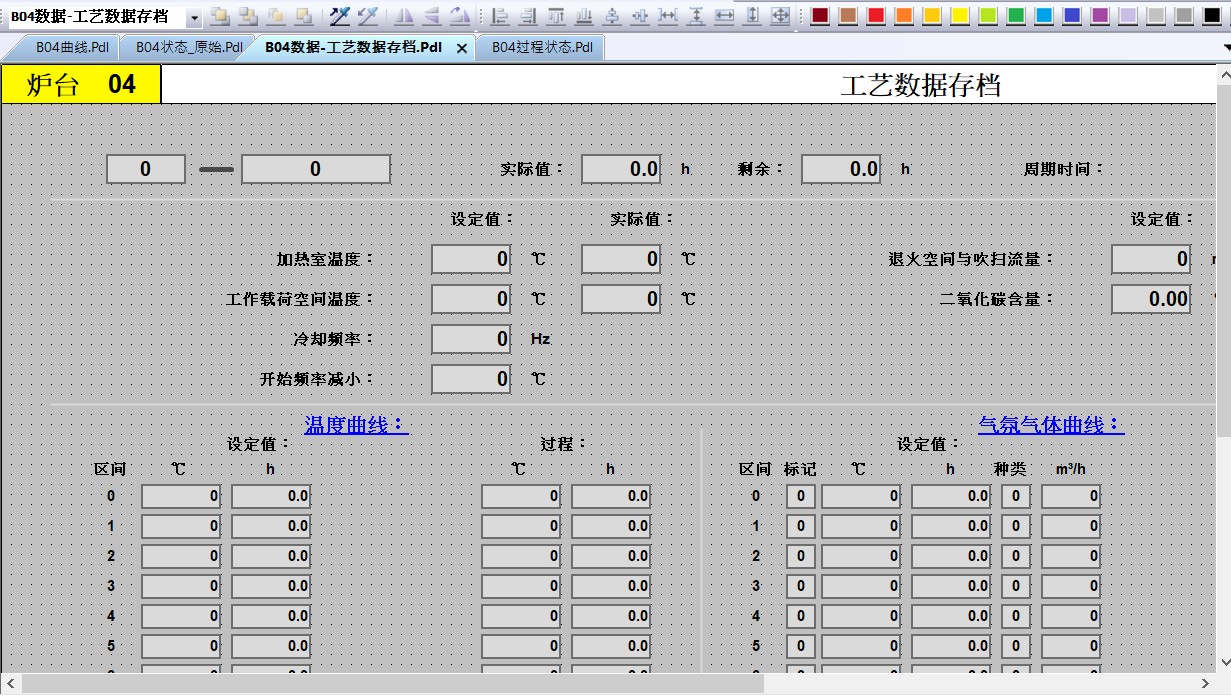1231x696 pixels.
Task: Pick the yellow color swatch
Action: click(x=959, y=16)
